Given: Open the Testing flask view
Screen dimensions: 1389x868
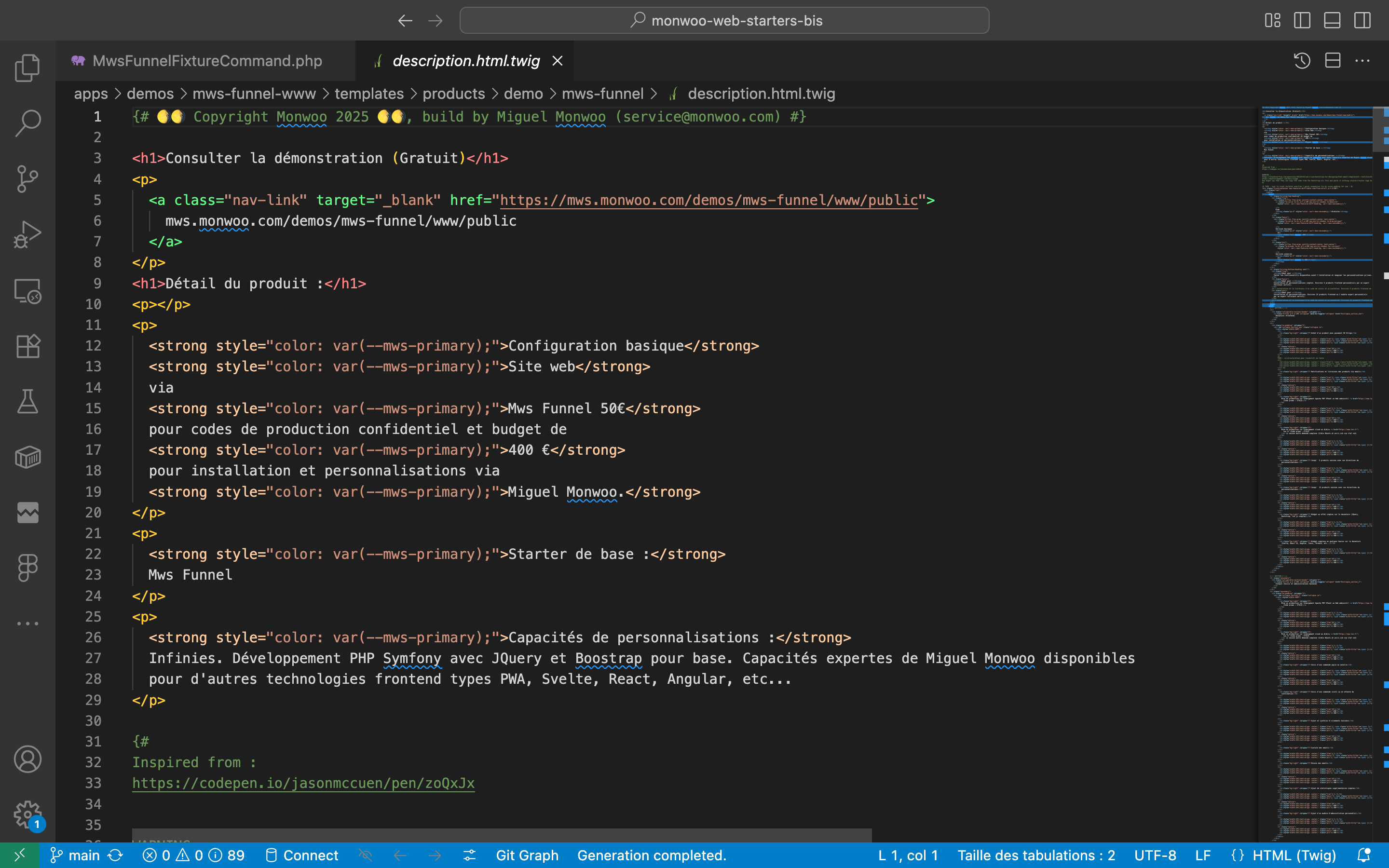Looking at the screenshot, I should coord(27,402).
